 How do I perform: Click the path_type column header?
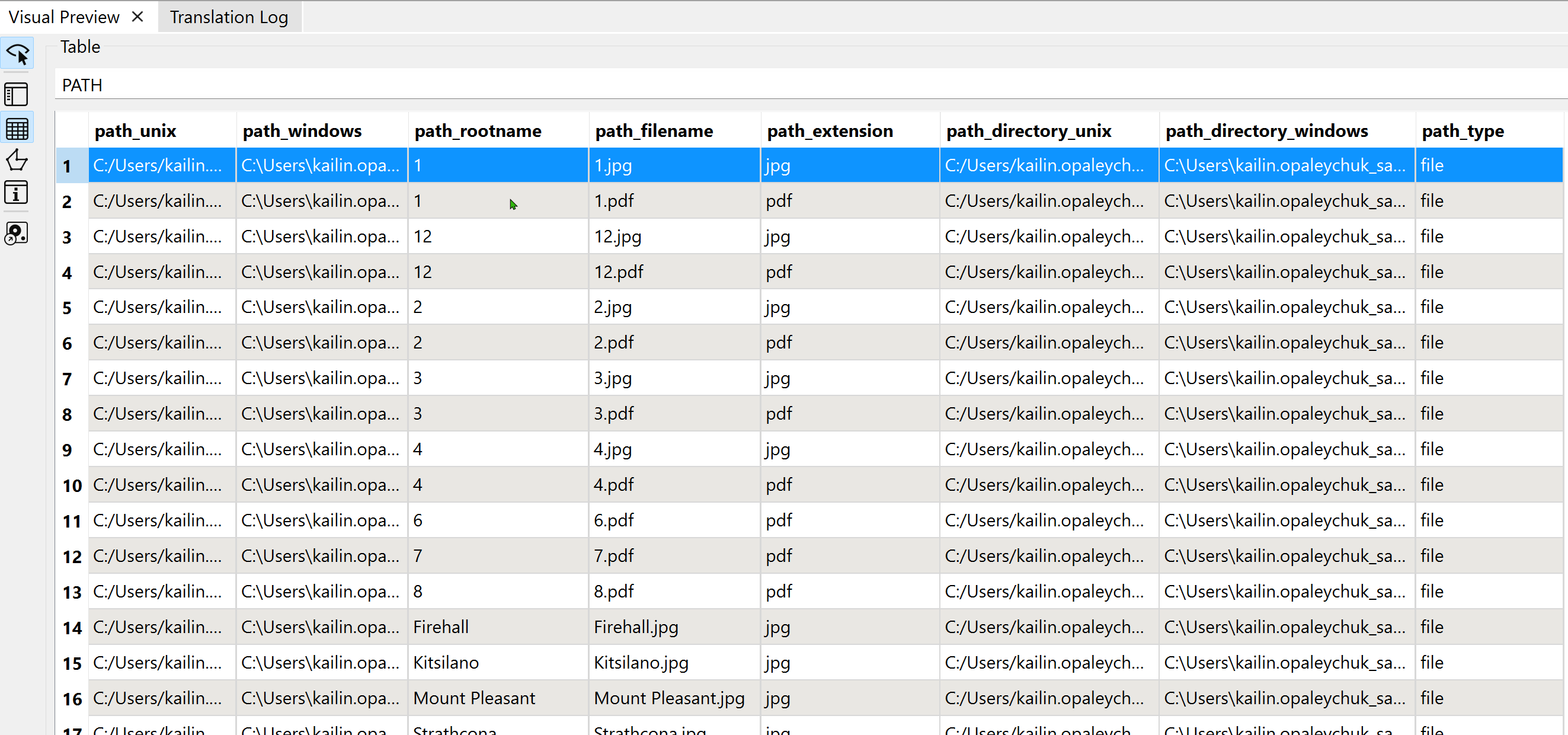click(x=1489, y=130)
